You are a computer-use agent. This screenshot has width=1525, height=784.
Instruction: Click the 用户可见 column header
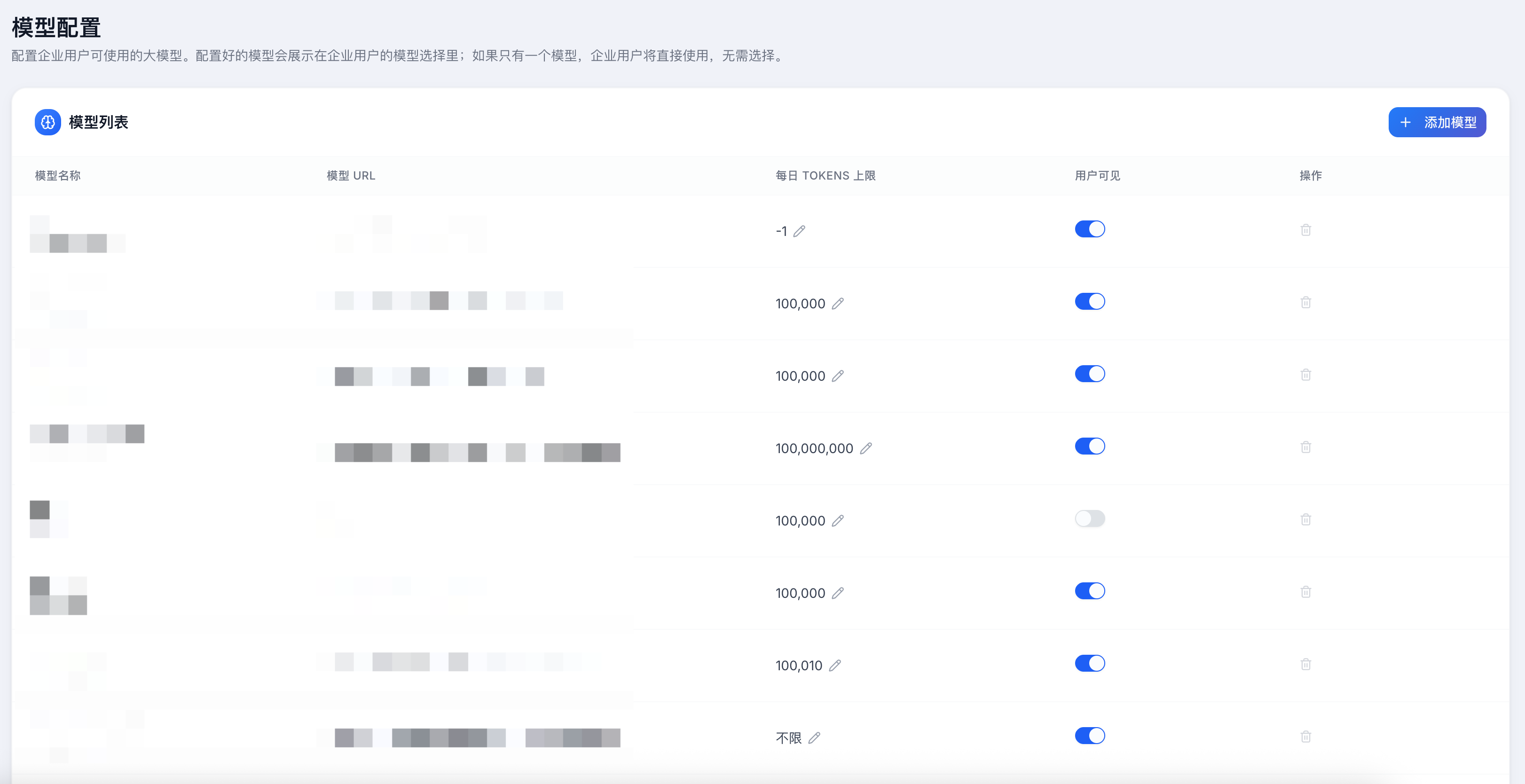(x=1097, y=176)
